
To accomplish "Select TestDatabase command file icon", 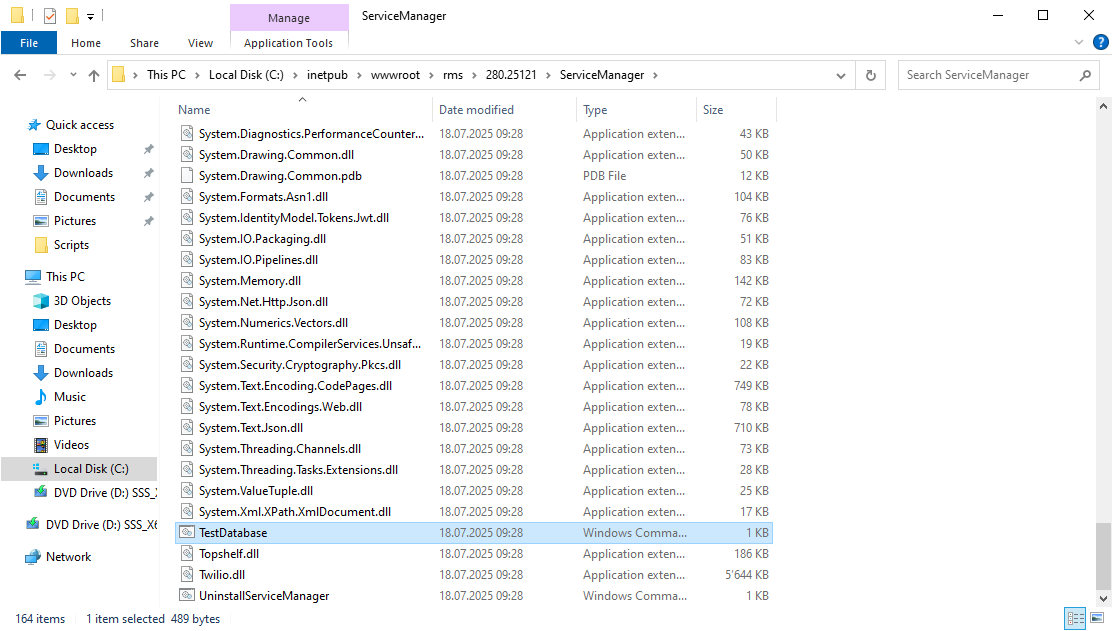I will pos(187,533).
